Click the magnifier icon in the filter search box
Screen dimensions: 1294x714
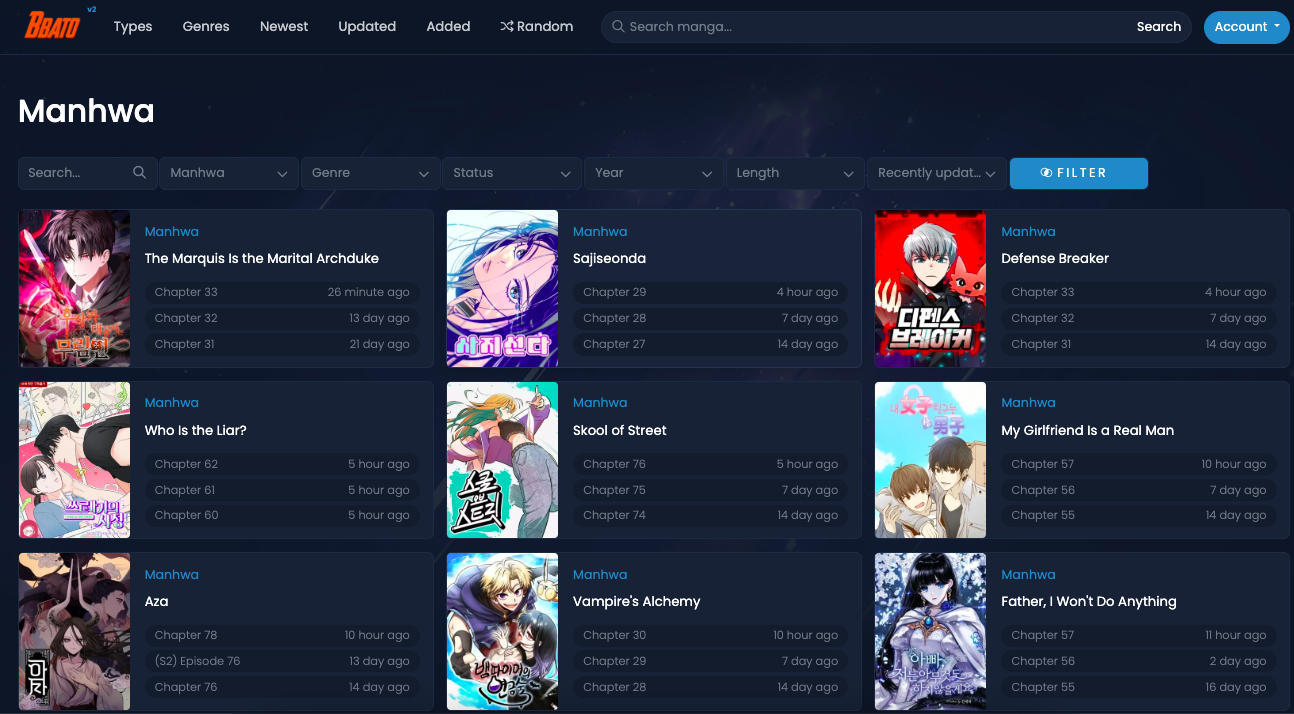click(140, 173)
